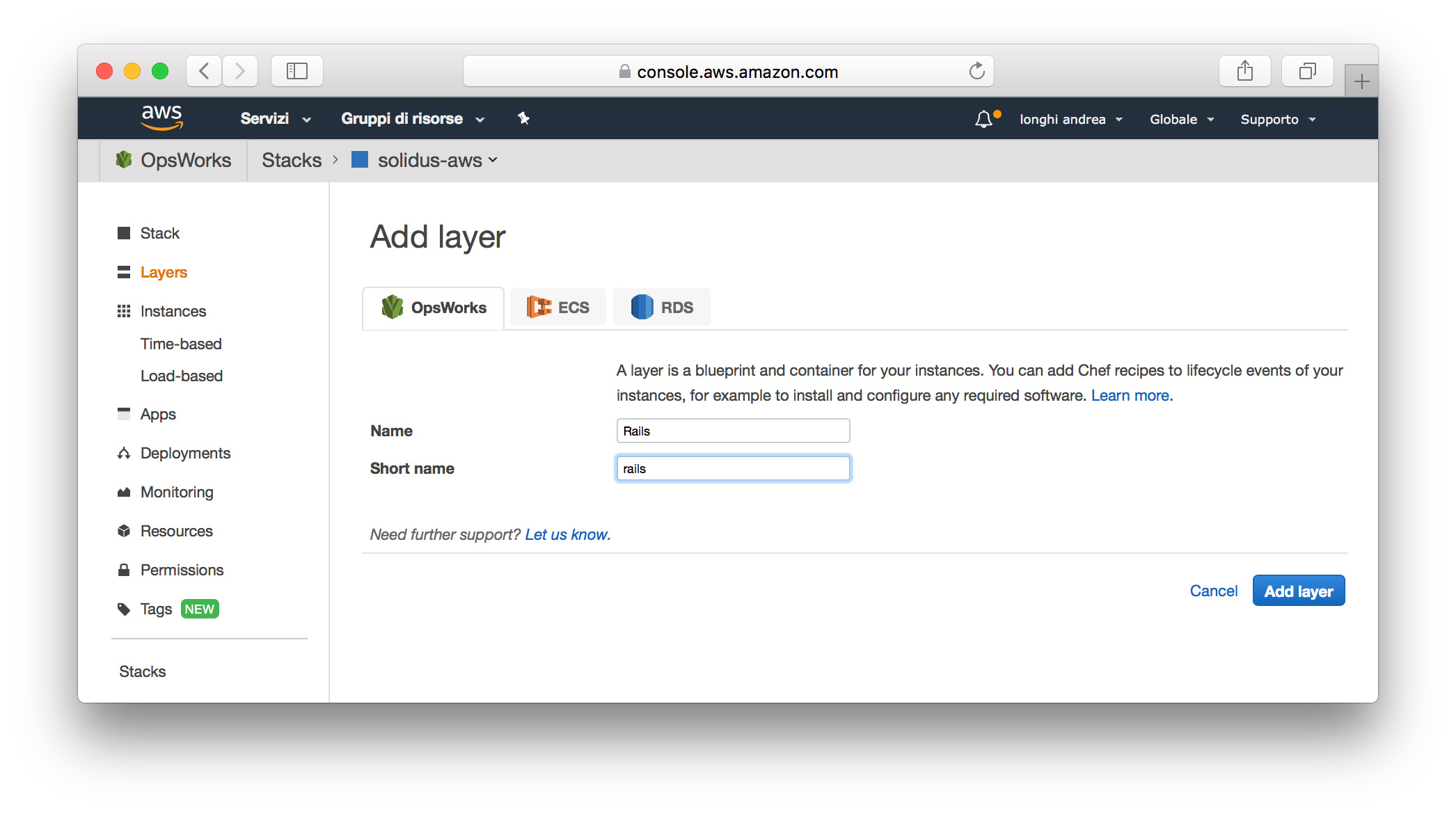Open the Globale region dropdown

click(1181, 120)
